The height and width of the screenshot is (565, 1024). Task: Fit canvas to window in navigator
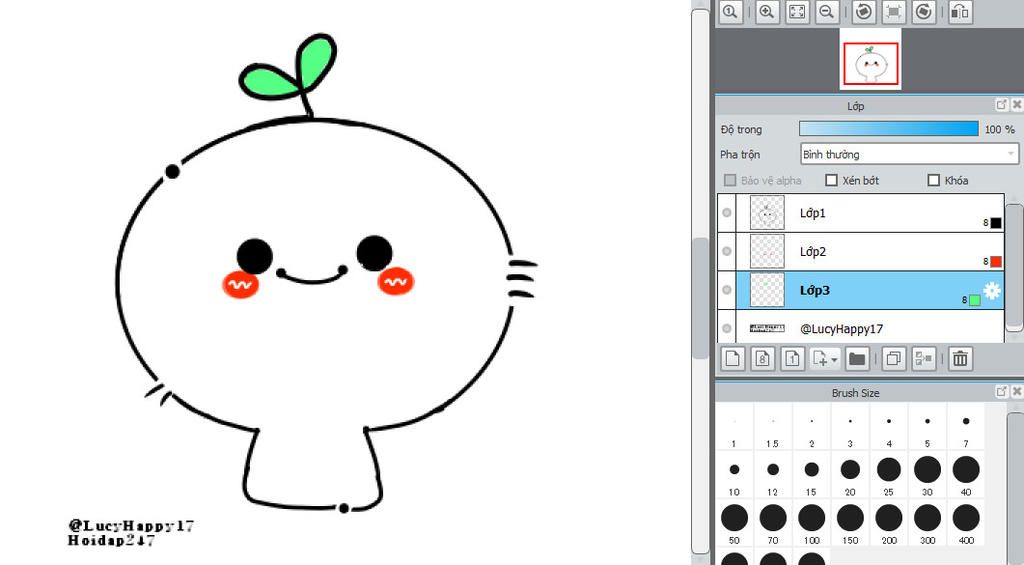pyautogui.click(x=797, y=12)
